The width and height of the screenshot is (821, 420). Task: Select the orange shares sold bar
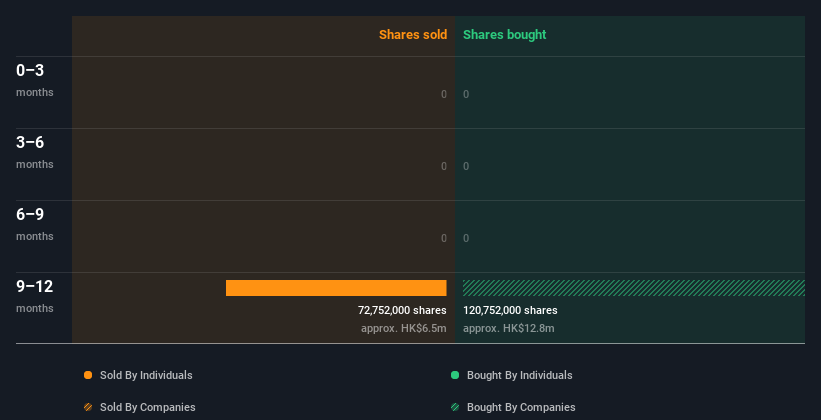click(x=336, y=288)
